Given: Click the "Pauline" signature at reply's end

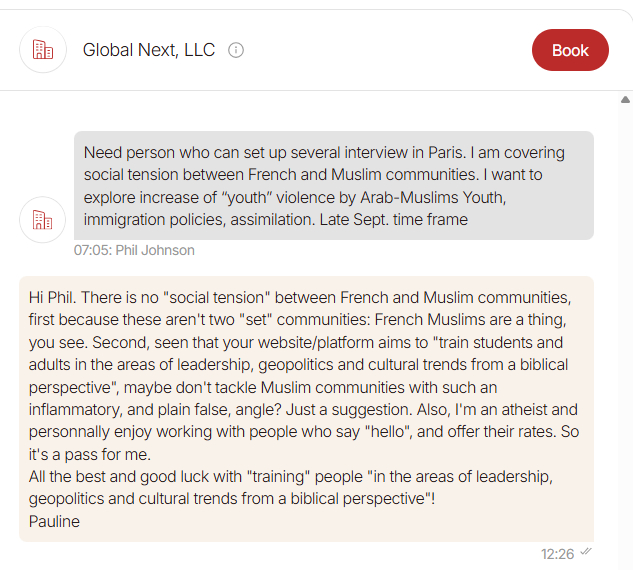Looking at the screenshot, I should click(x=55, y=521).
